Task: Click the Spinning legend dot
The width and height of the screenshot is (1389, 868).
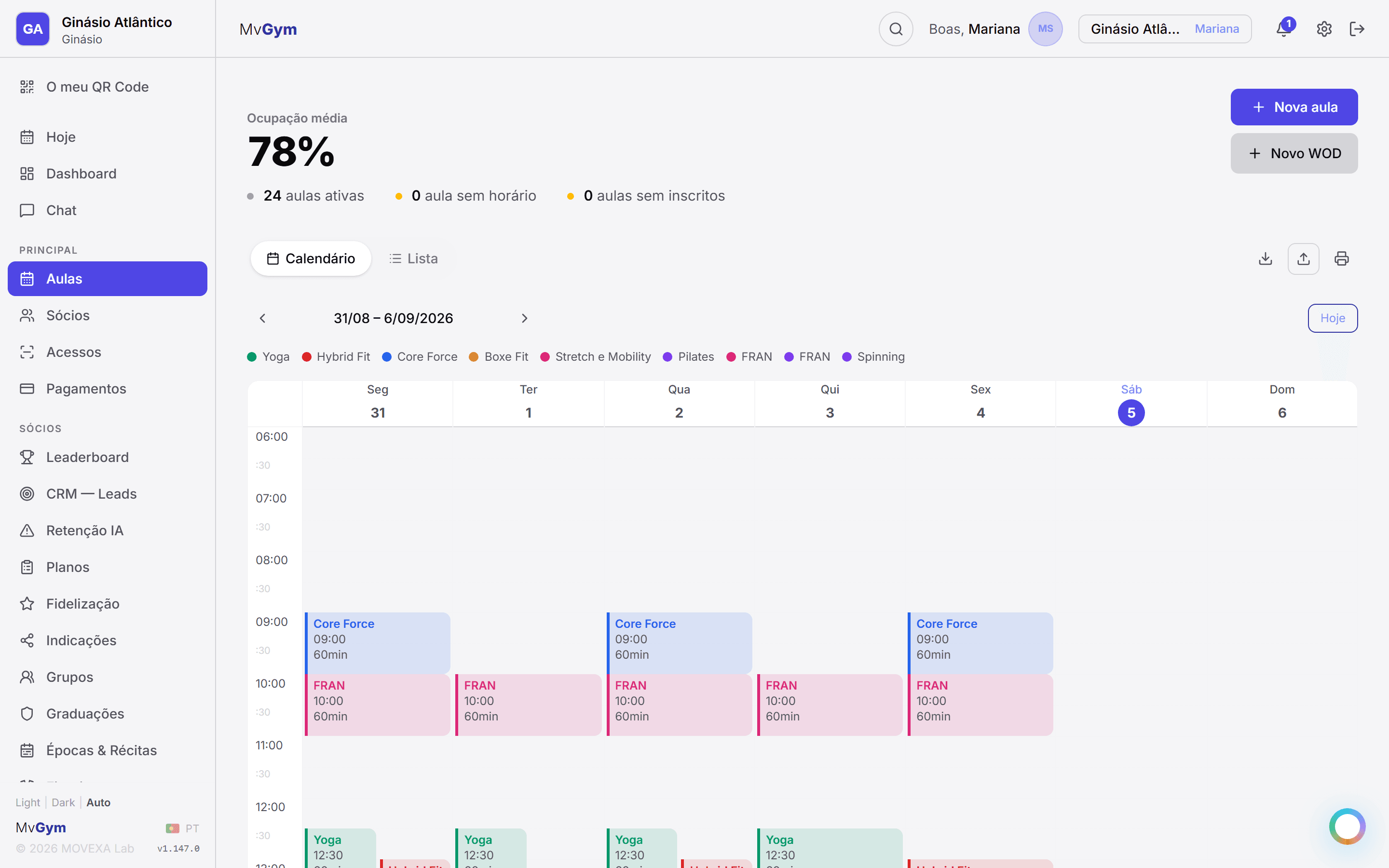Action: 846,356
